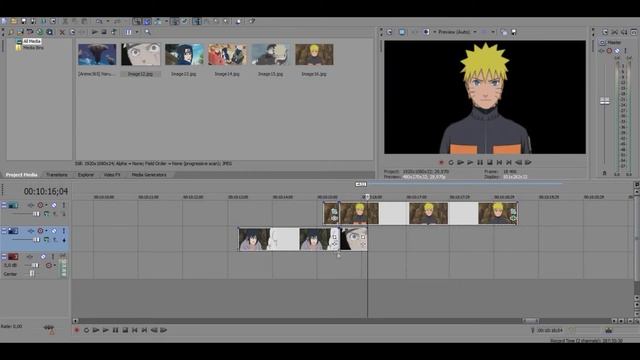The height and width of the screenshot is (360, 640).
Task: Click Play under the preview window
Action: pos(470,162)
